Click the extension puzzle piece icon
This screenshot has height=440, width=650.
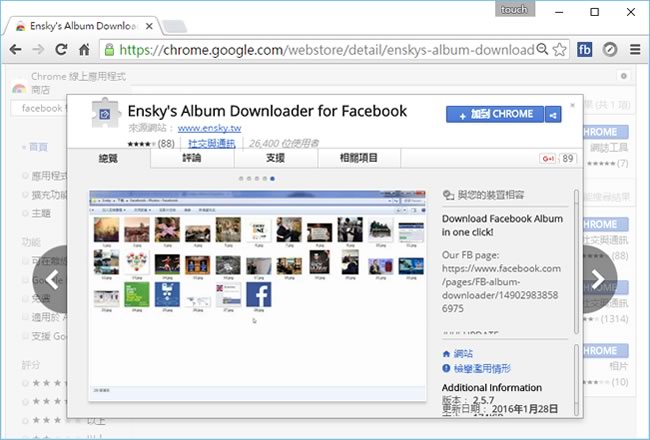[105, 113]
